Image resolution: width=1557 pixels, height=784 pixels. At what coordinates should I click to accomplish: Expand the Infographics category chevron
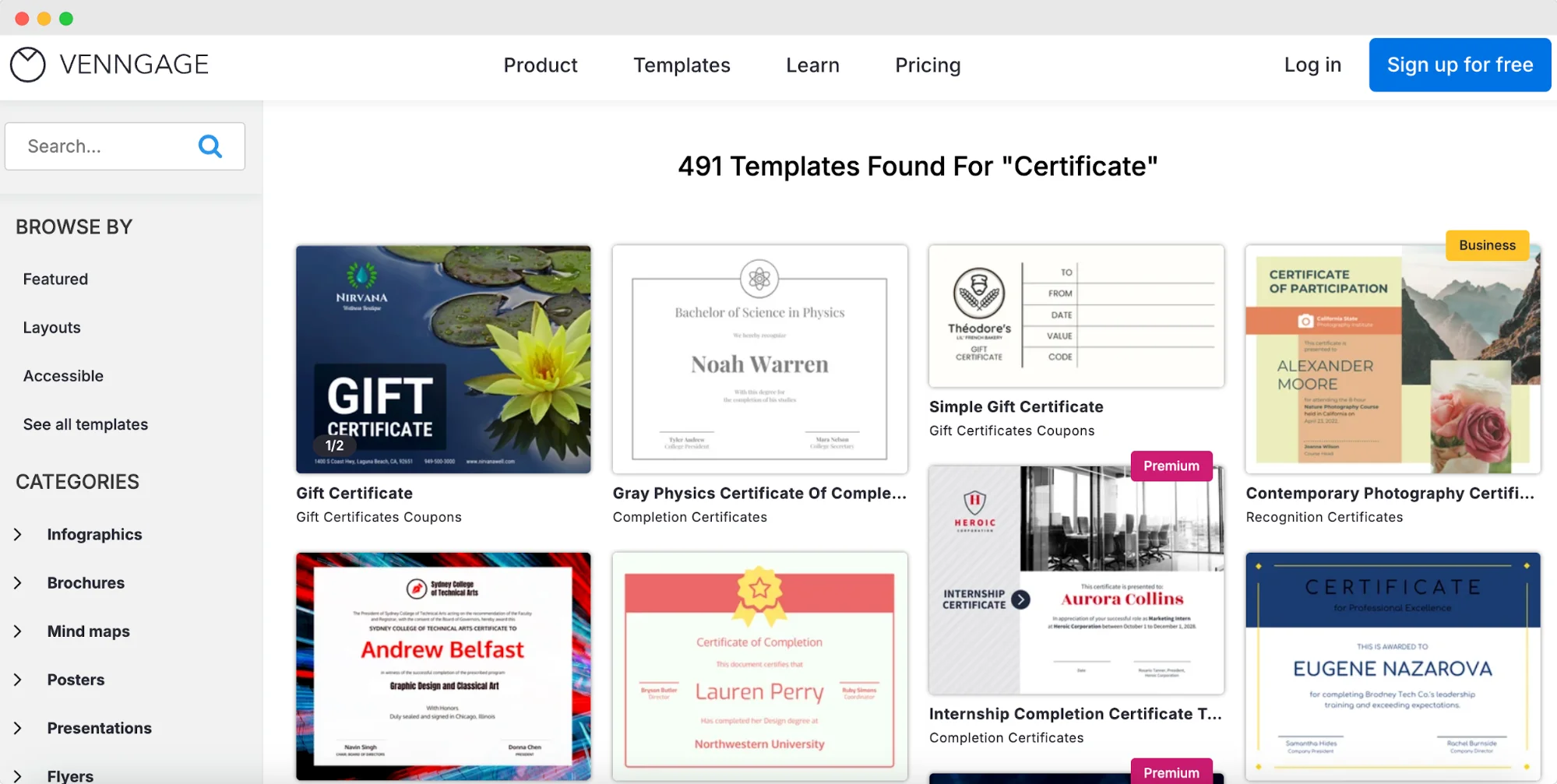(x=17, y=535)
